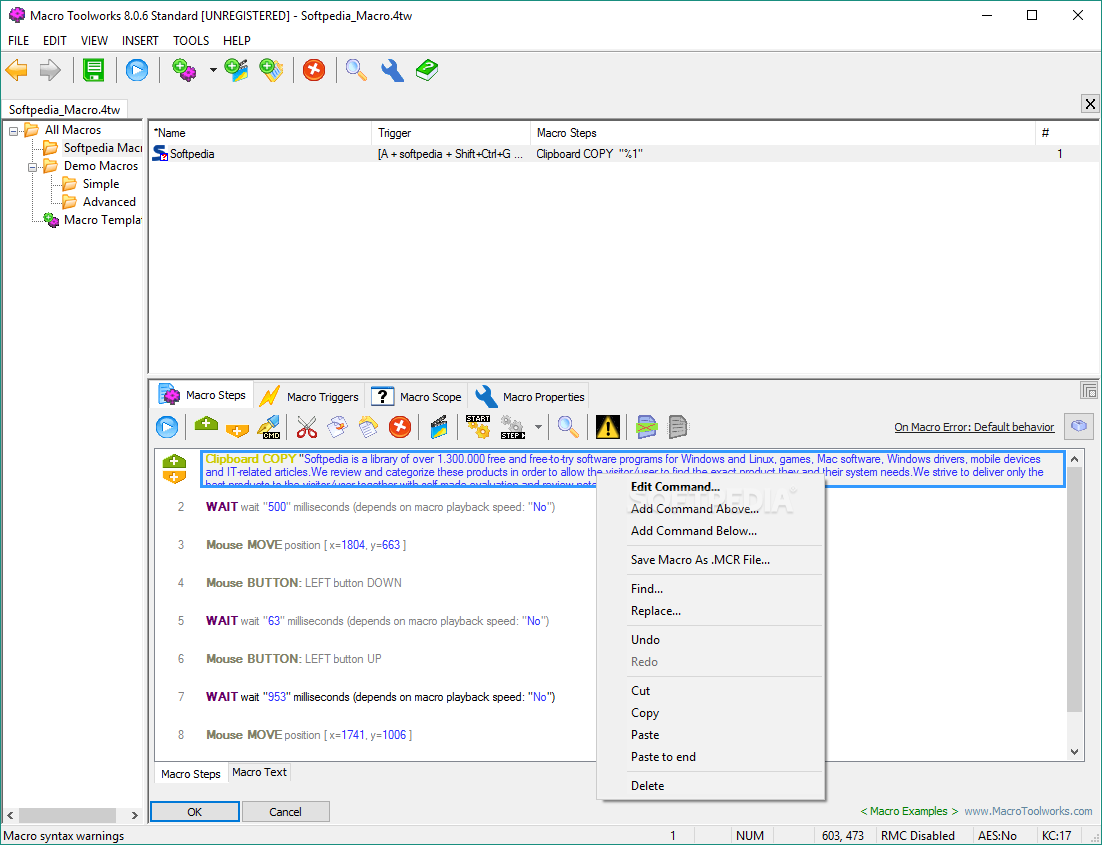1102x845 pixels.
Task: Record new macro with clapperboard plus icon
Action: point(237,70)
